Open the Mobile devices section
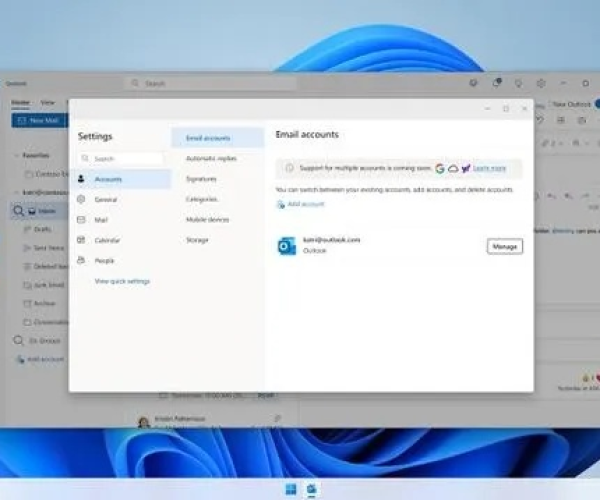Viewport: 600px width, 500px height. [x=207, y=220]
